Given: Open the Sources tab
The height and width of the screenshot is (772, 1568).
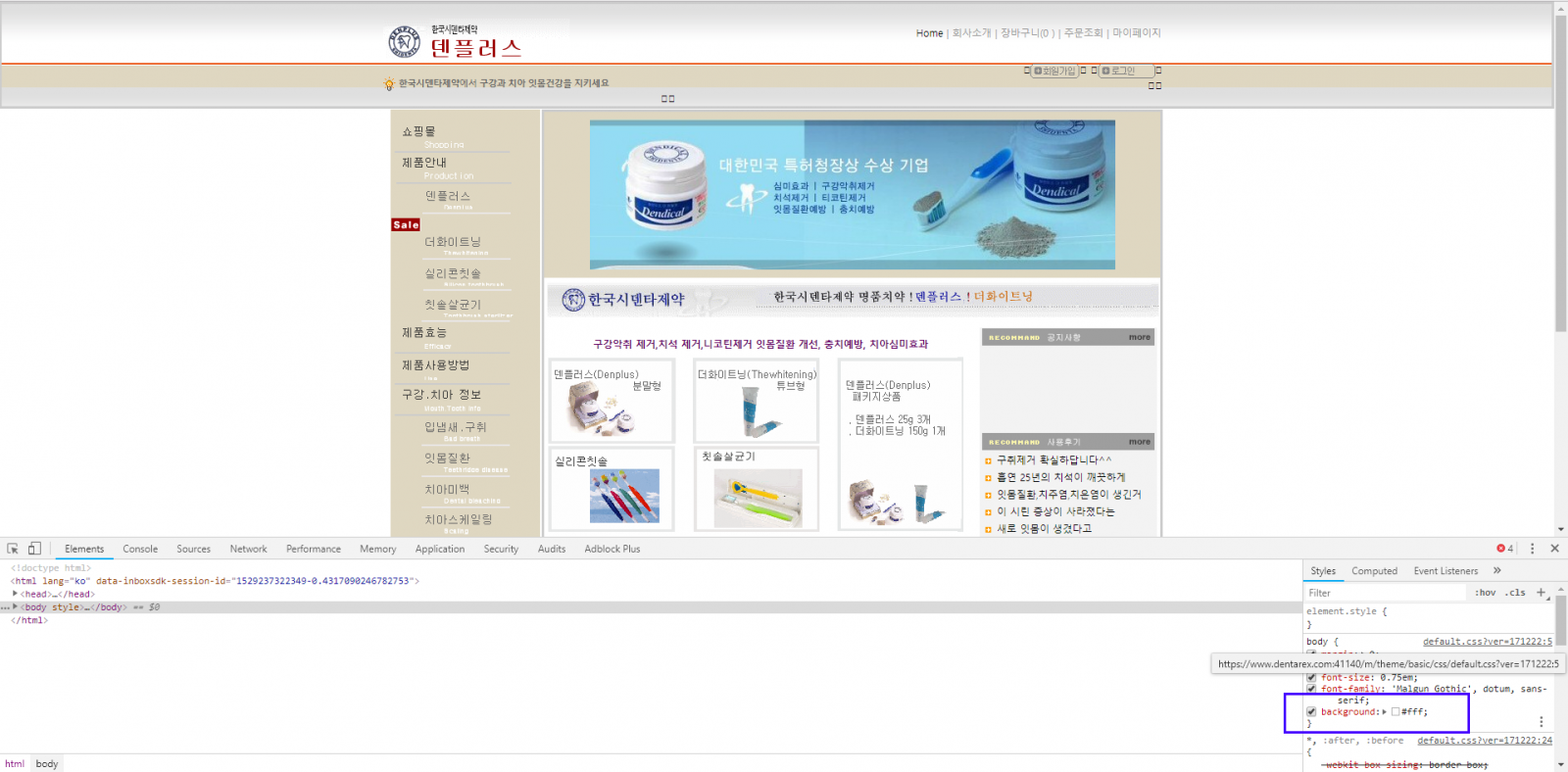Looking at the screenshot, I should [x=193, y=549].
